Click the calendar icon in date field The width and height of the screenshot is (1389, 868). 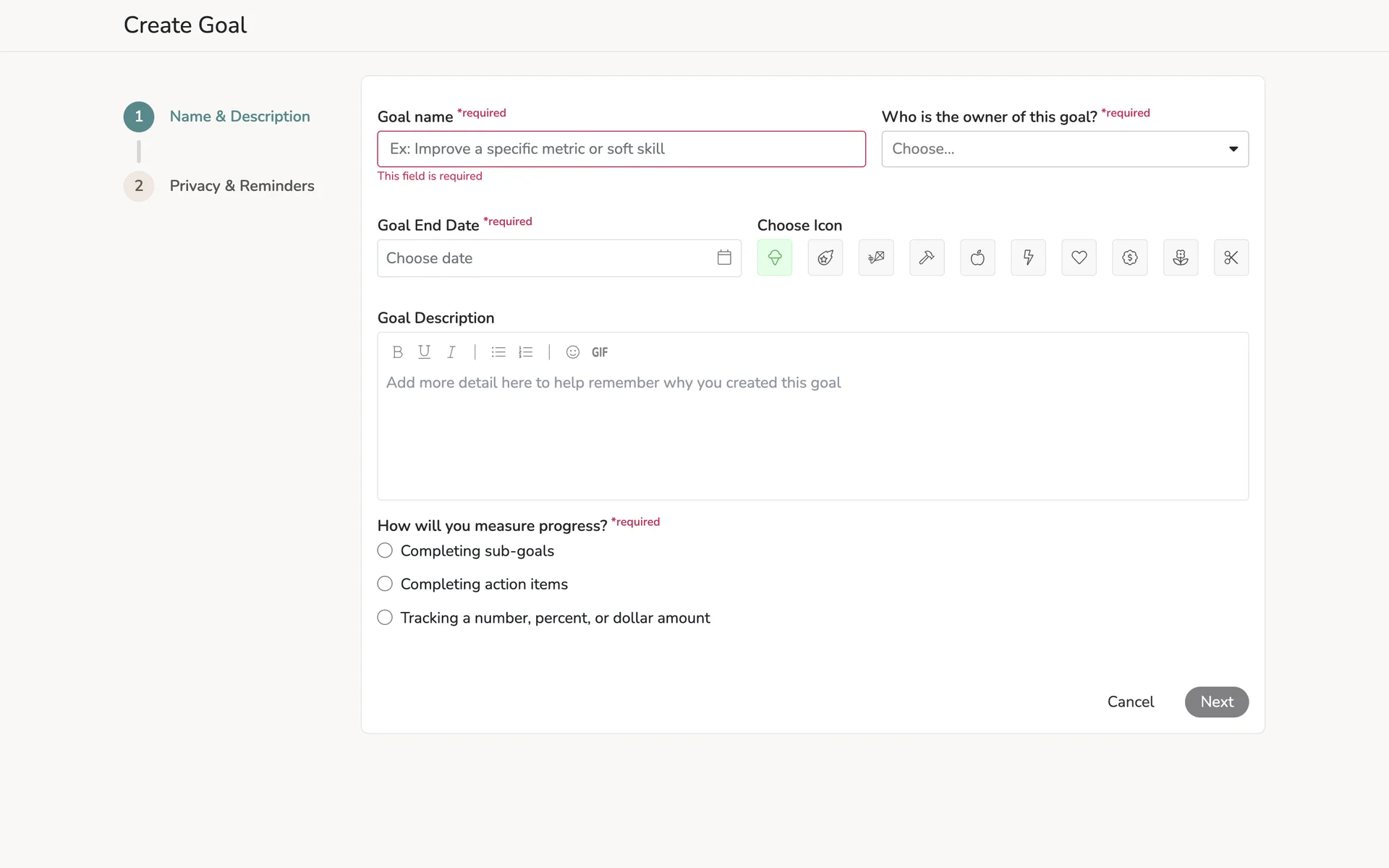point(724,258)
